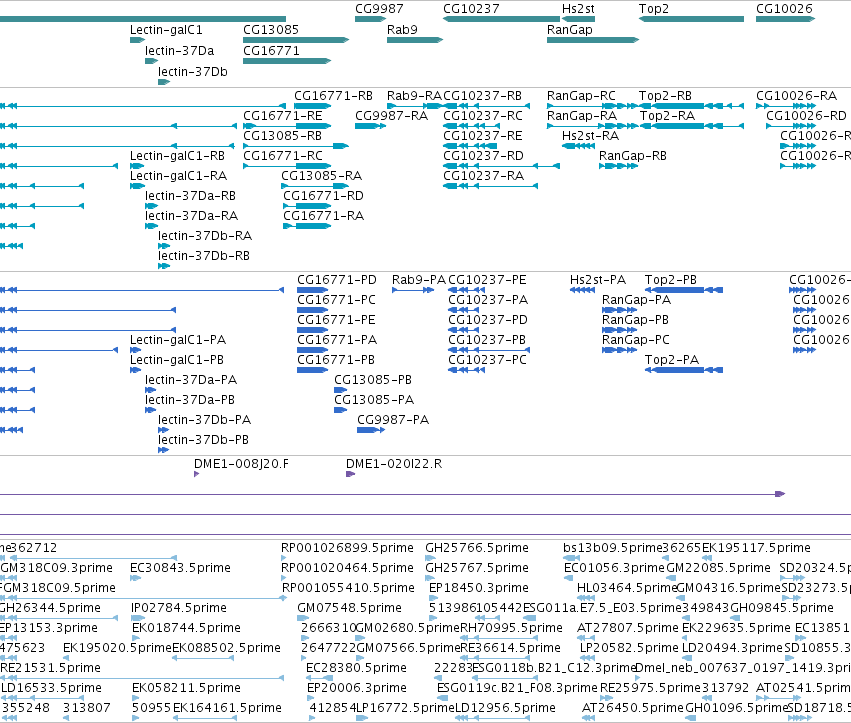Click EST GM22085.5prime label
Image resolution: width=851 pixels, height=723 pixels.
[x=718, y=568]
